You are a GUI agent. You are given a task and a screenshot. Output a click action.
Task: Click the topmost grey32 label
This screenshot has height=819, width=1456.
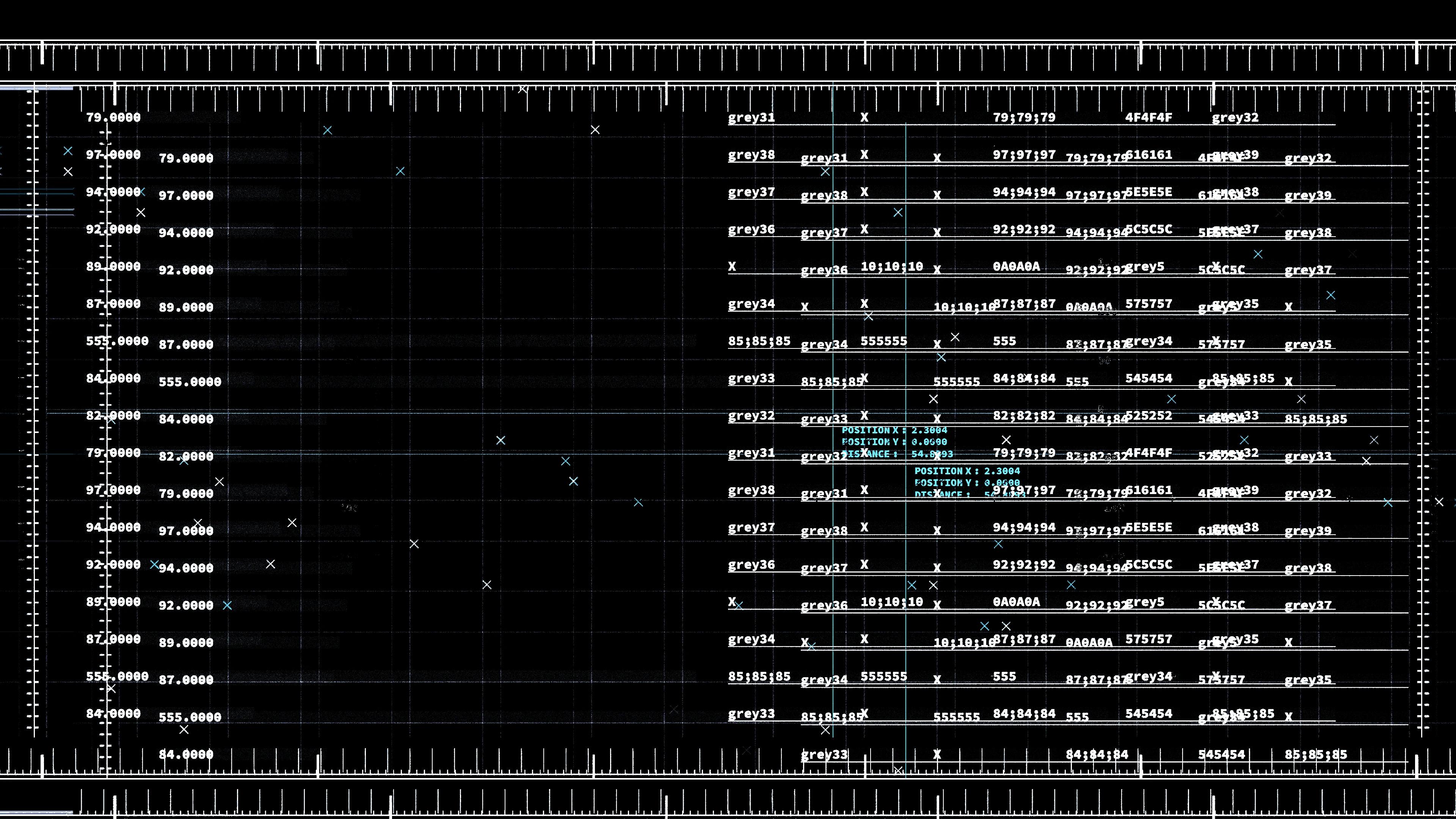coord(1235,118)
